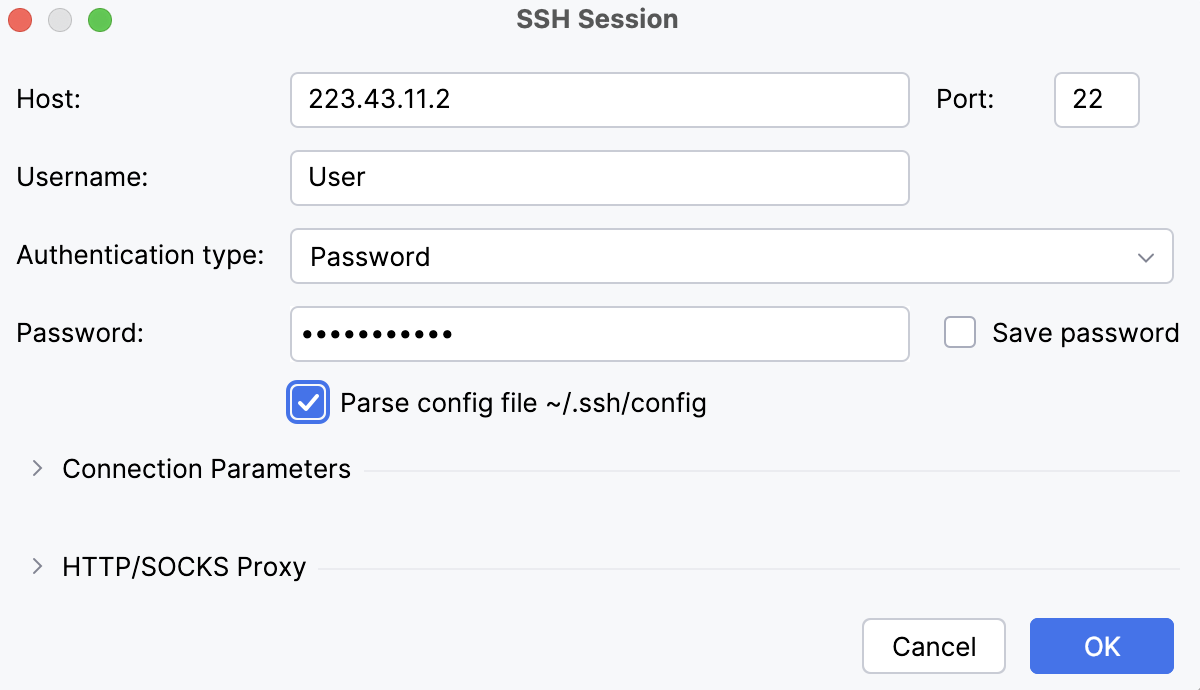This screenshot has width=1200, height=690.
Task: Click the HTTP/SOCKS Proxy disclosure arrow
Action: click(36, 566)
